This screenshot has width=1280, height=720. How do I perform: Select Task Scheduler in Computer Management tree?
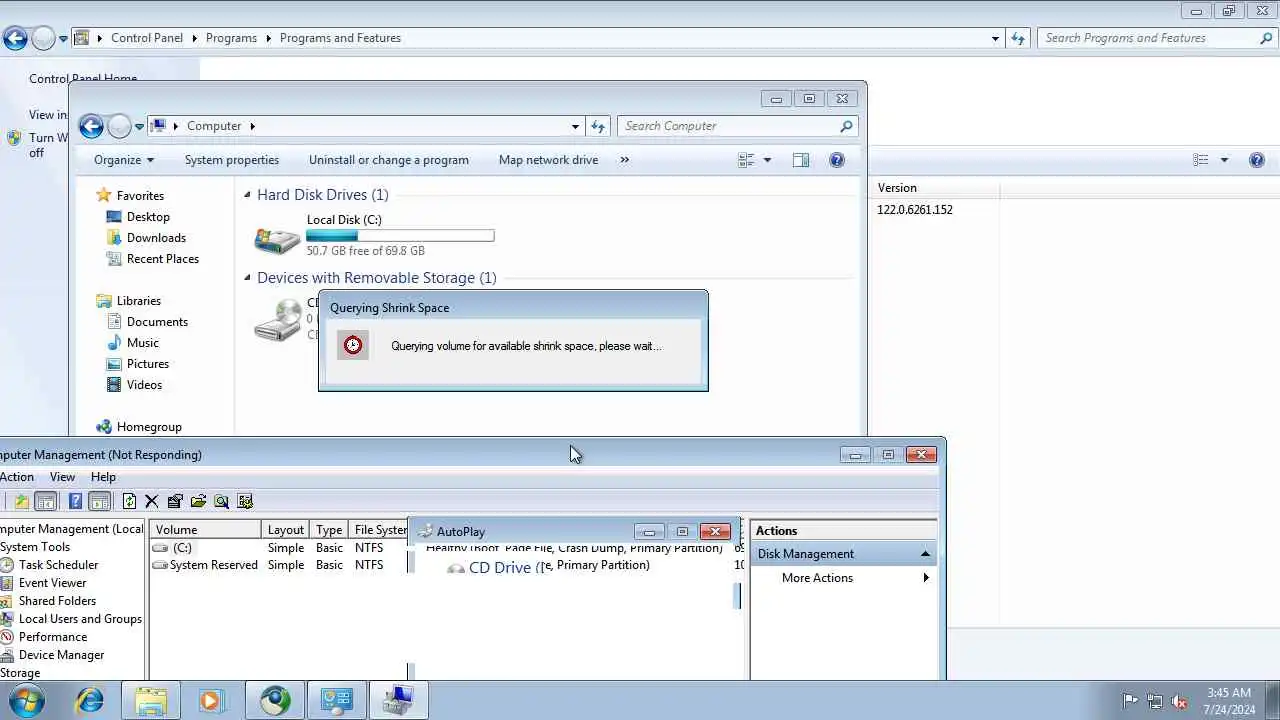(x=58, y=565)
